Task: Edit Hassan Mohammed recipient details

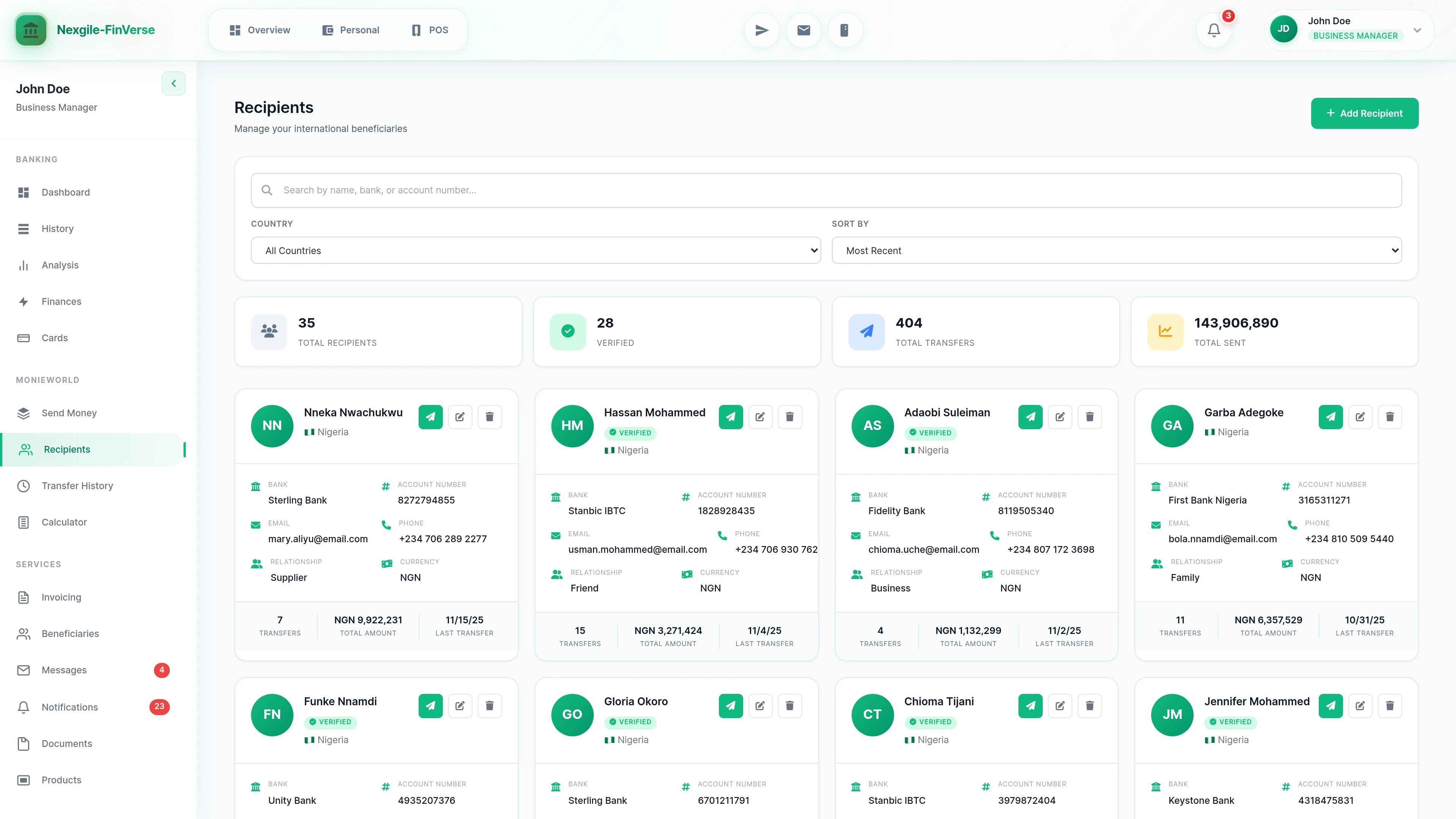Action: (759, 417)
